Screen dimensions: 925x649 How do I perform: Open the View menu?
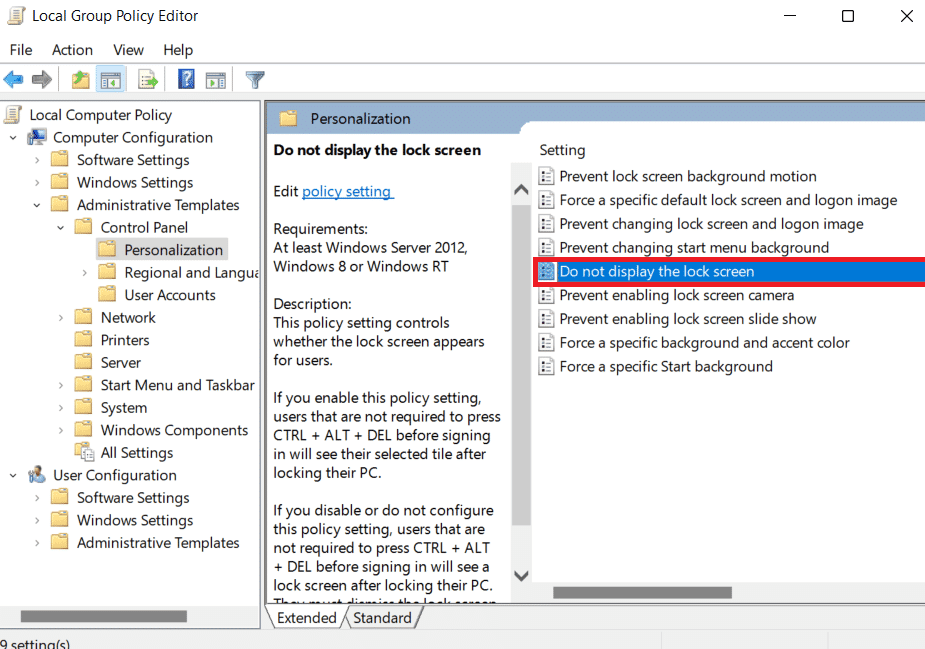[x=128, y=50]
